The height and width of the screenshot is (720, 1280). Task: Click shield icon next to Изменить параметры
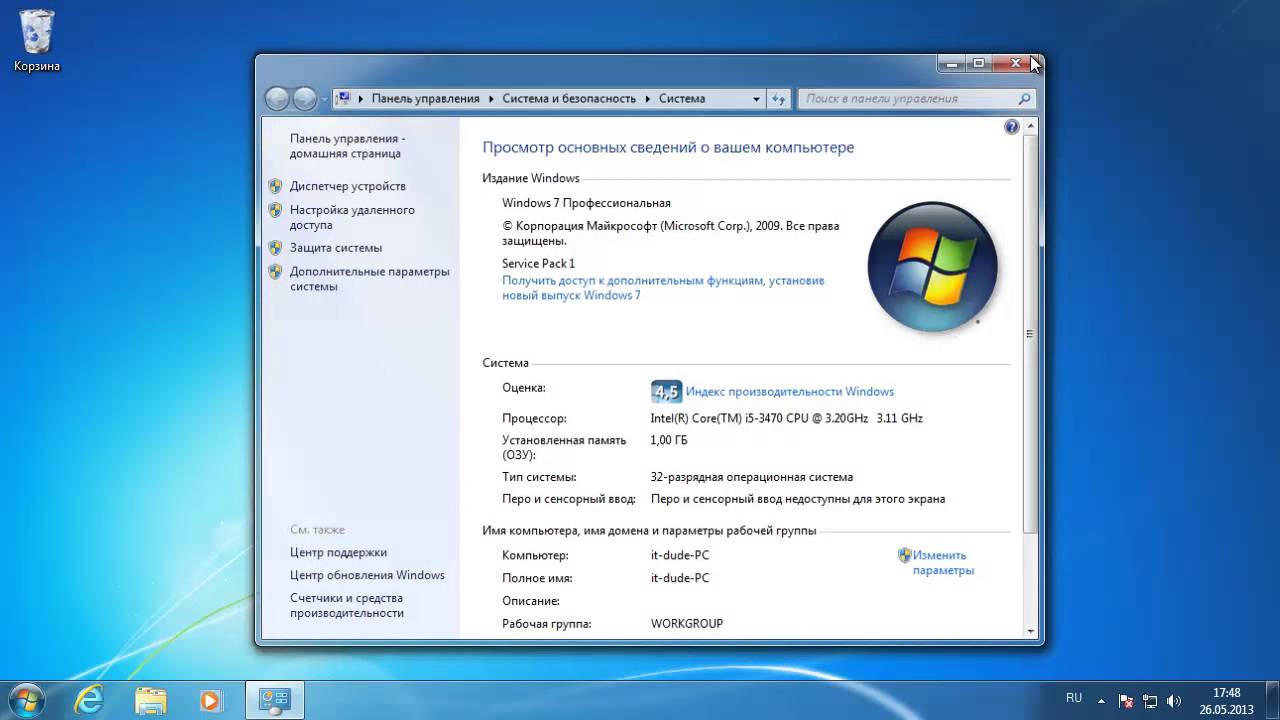904,555
